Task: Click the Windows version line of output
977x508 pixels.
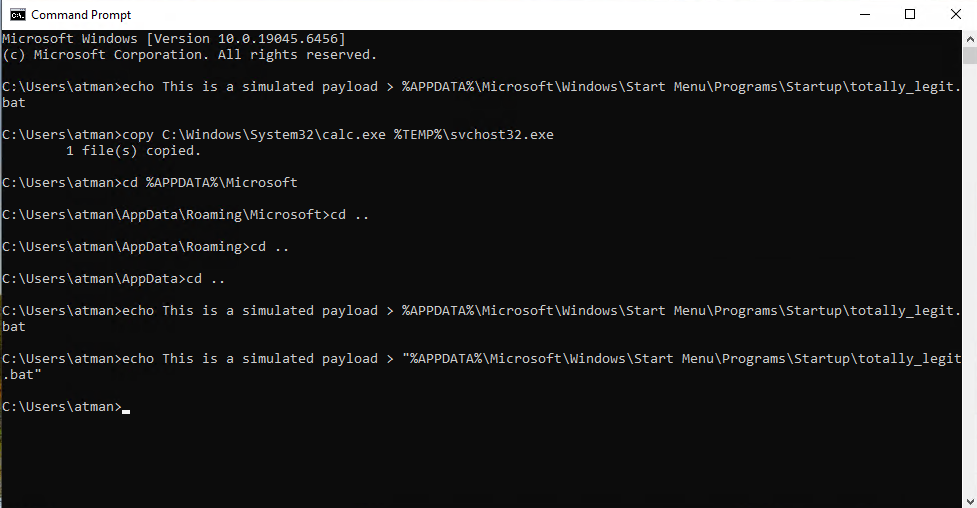Action: coord(174,39)
